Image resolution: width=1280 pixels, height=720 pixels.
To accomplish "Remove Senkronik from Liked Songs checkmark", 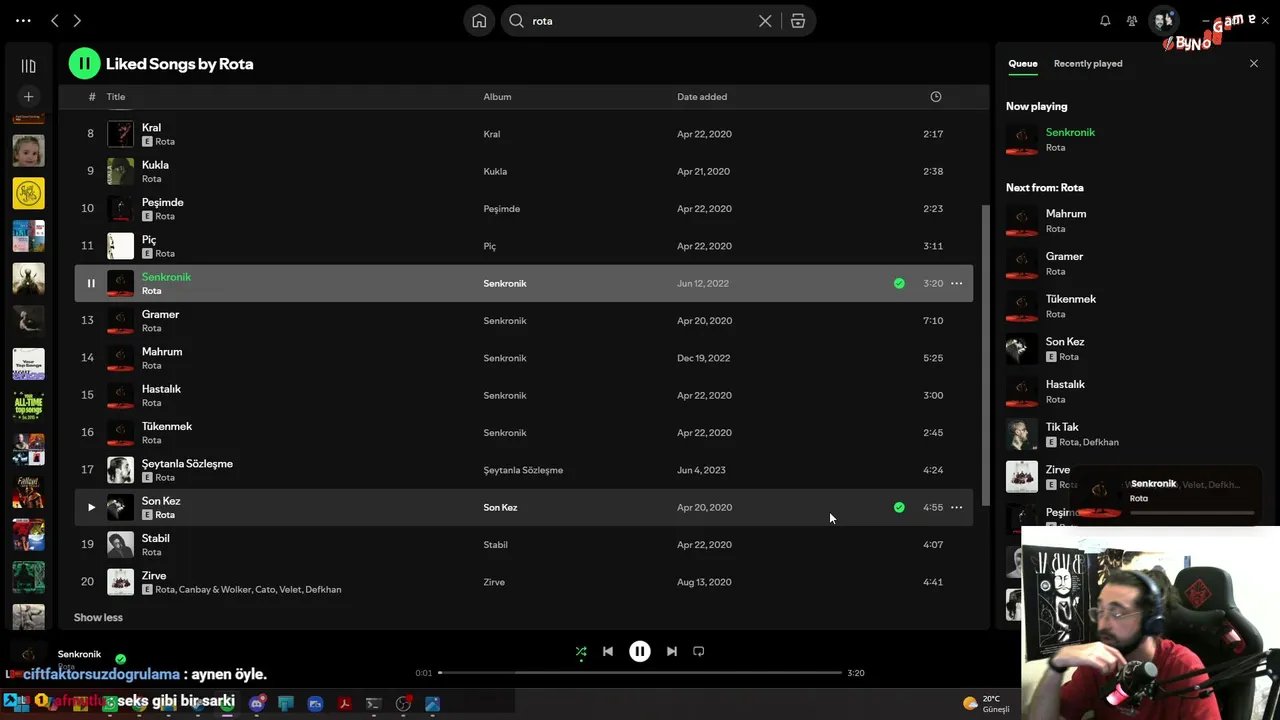I will coord(899,284).
